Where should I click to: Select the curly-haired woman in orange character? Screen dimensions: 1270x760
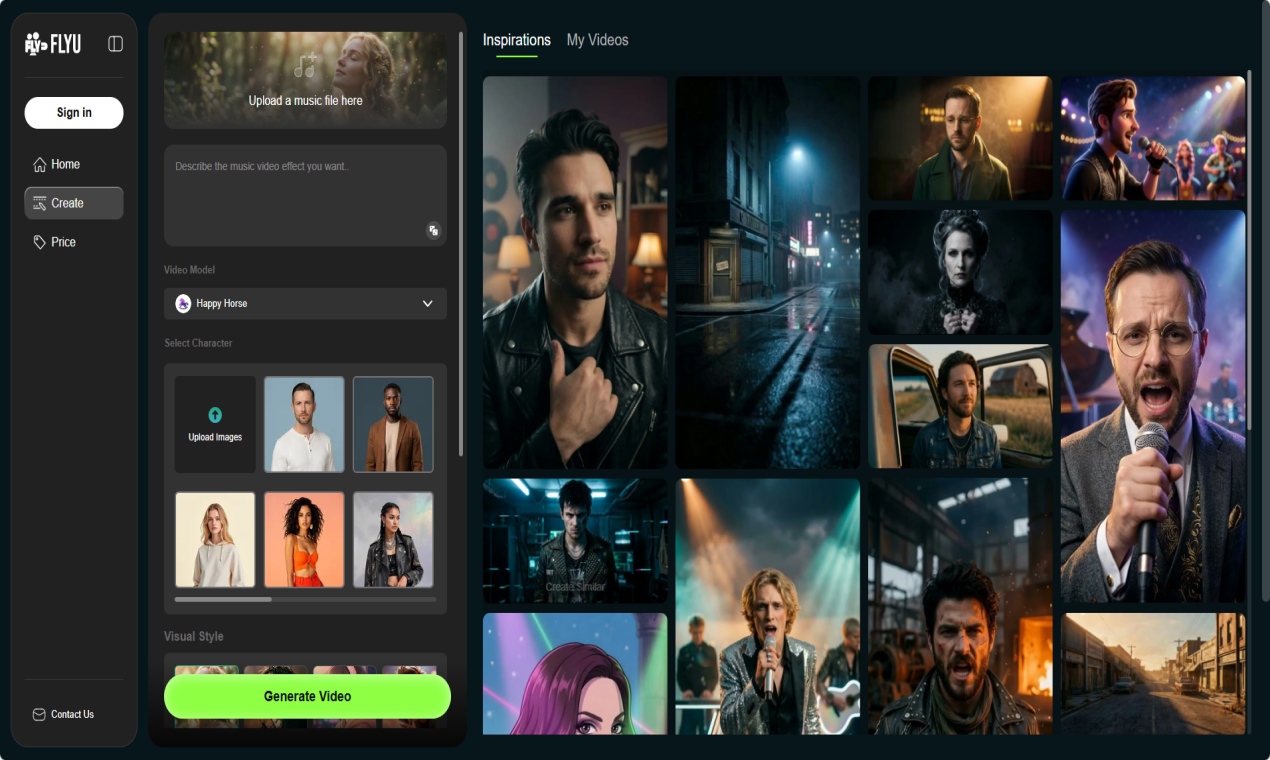click(304, 539)
